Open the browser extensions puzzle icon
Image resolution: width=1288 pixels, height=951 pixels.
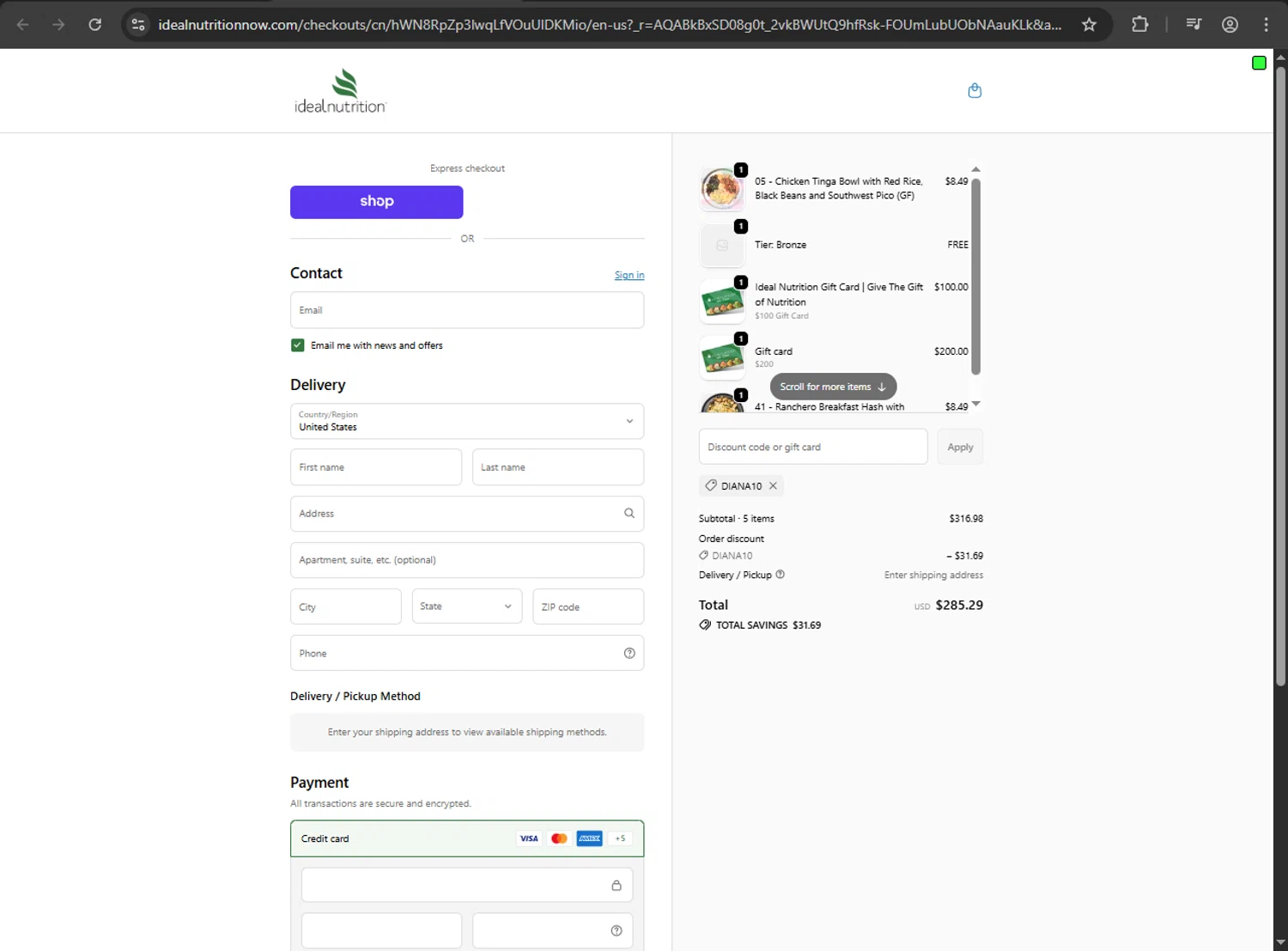click(x=1139, y=24)
